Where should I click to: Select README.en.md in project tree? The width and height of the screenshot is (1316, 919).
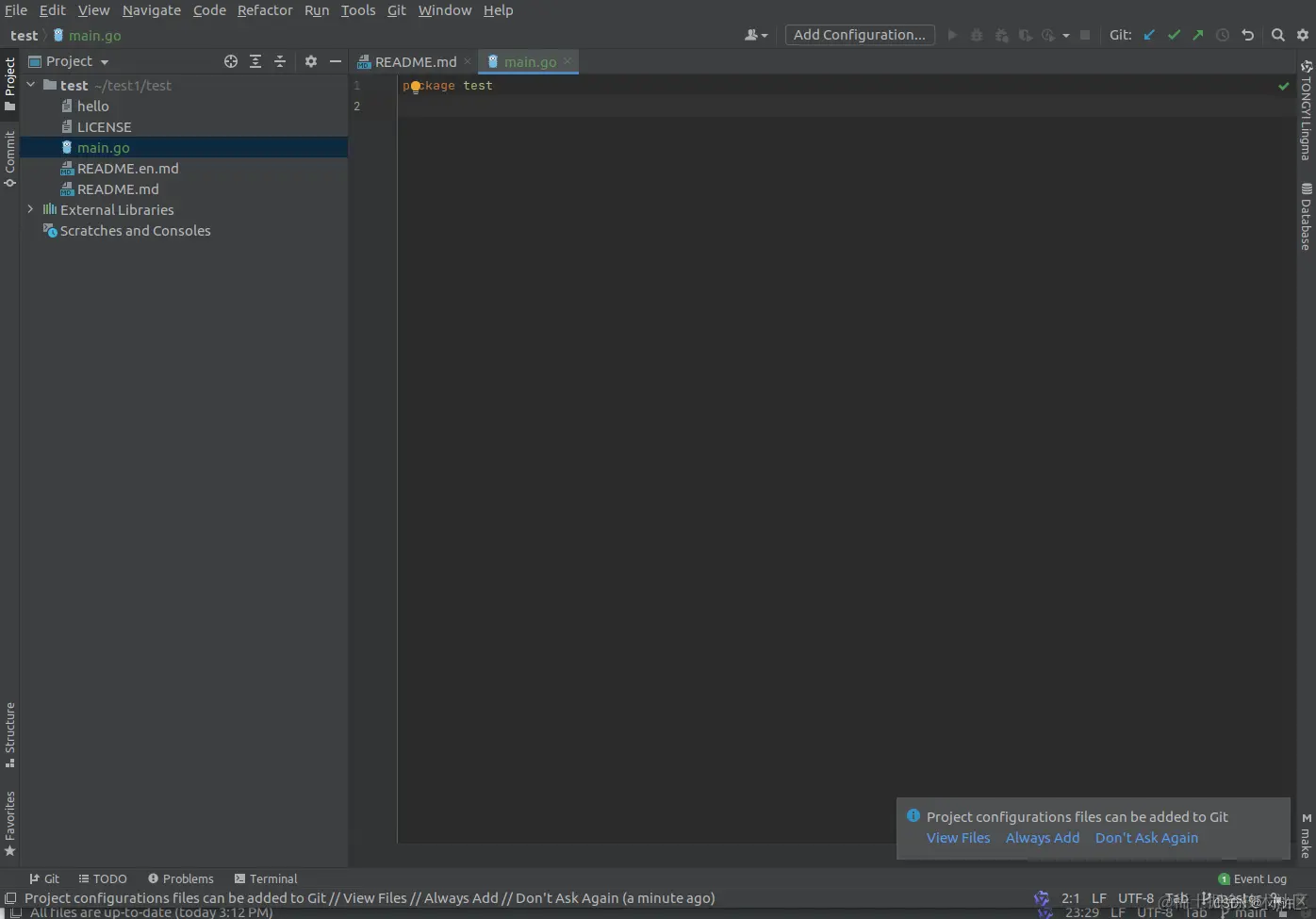tap(127, 169)
